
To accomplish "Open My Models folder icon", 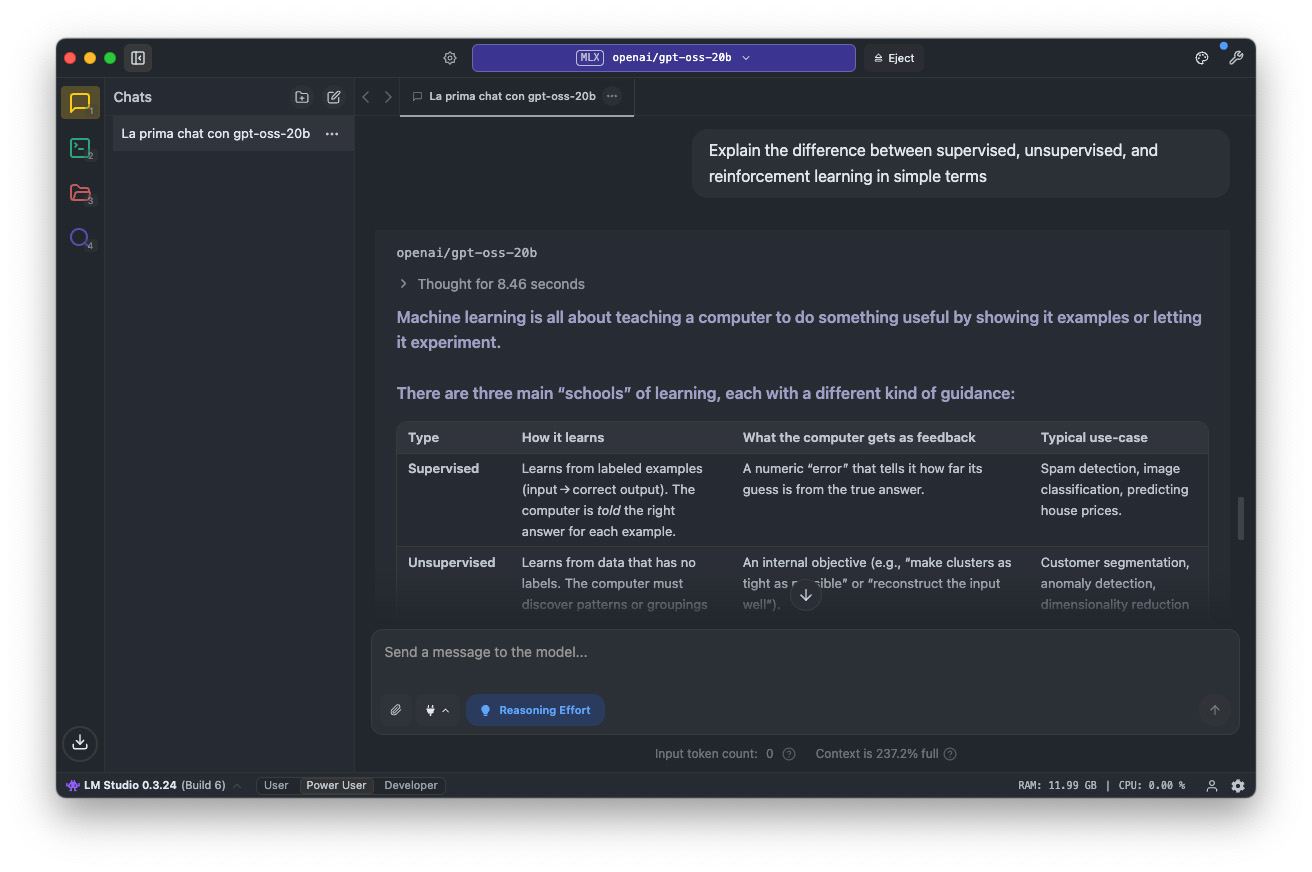I will [x=80, y=193].
